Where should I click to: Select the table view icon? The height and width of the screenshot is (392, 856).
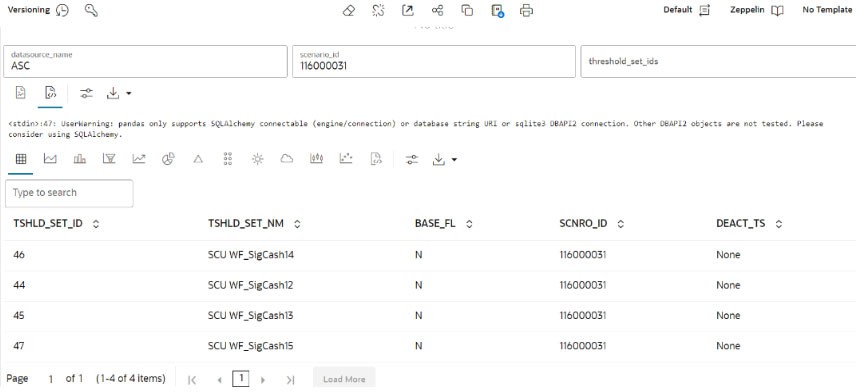pos(21,159)
